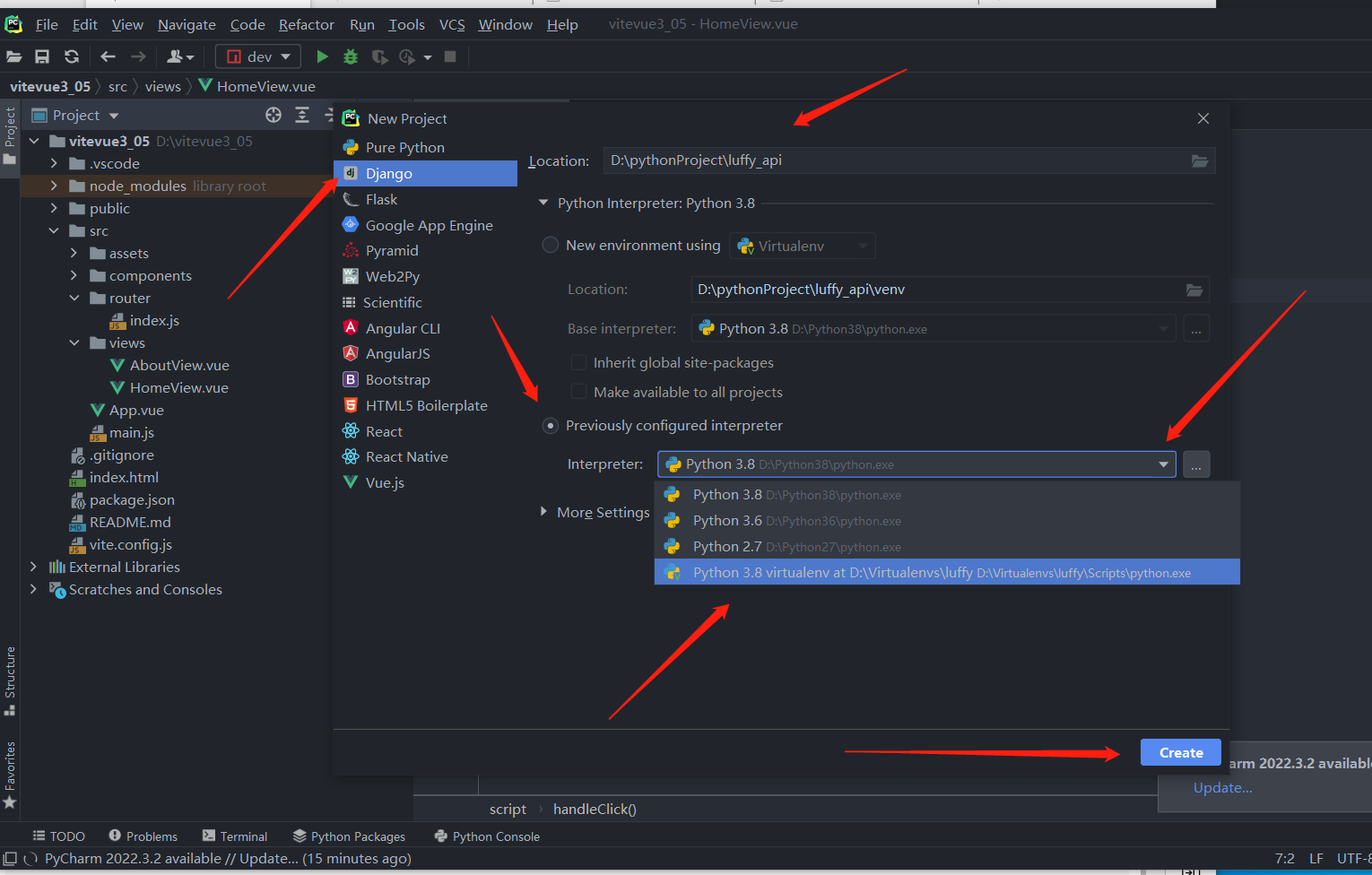Select the 'New environment using' radio button
Screen dimensions: 1372x875
[551, 245]
